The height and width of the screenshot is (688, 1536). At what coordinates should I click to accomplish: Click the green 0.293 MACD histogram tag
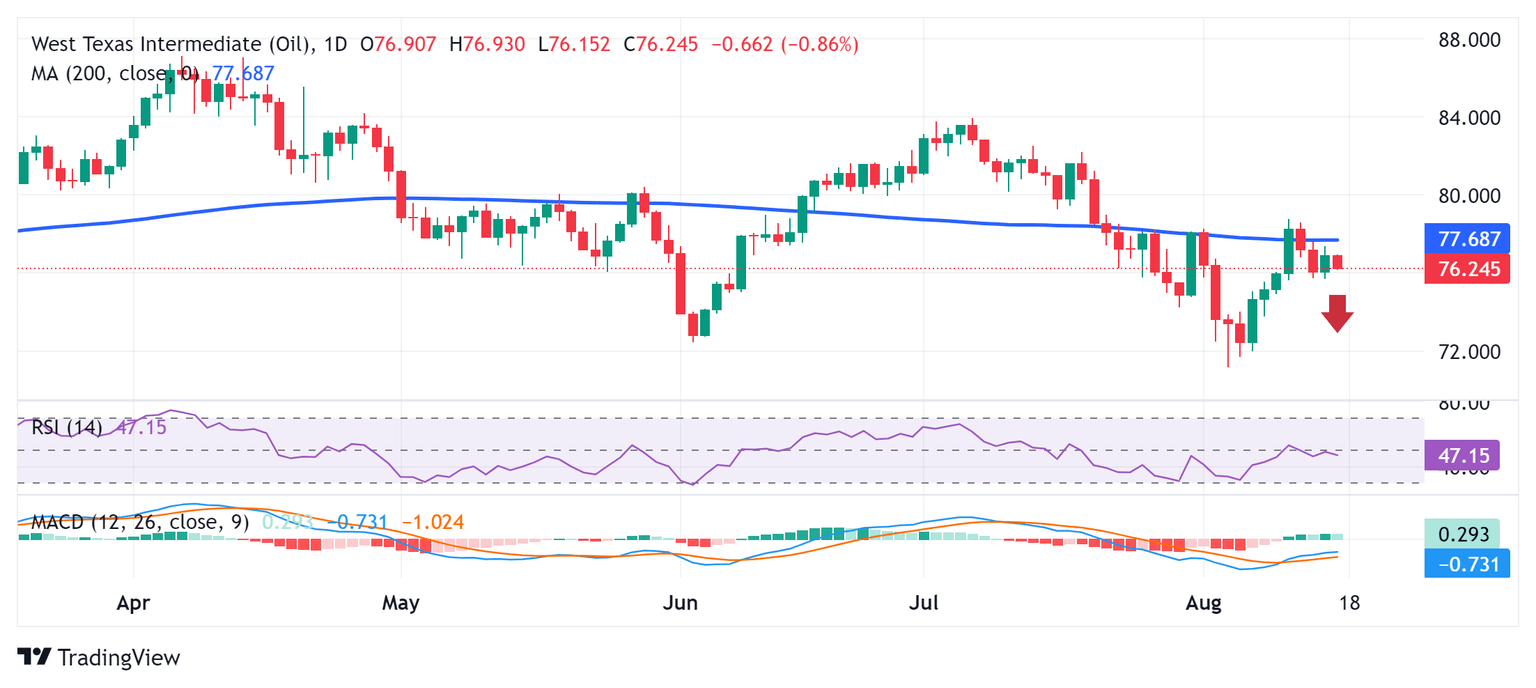[x=1466, y=534]
